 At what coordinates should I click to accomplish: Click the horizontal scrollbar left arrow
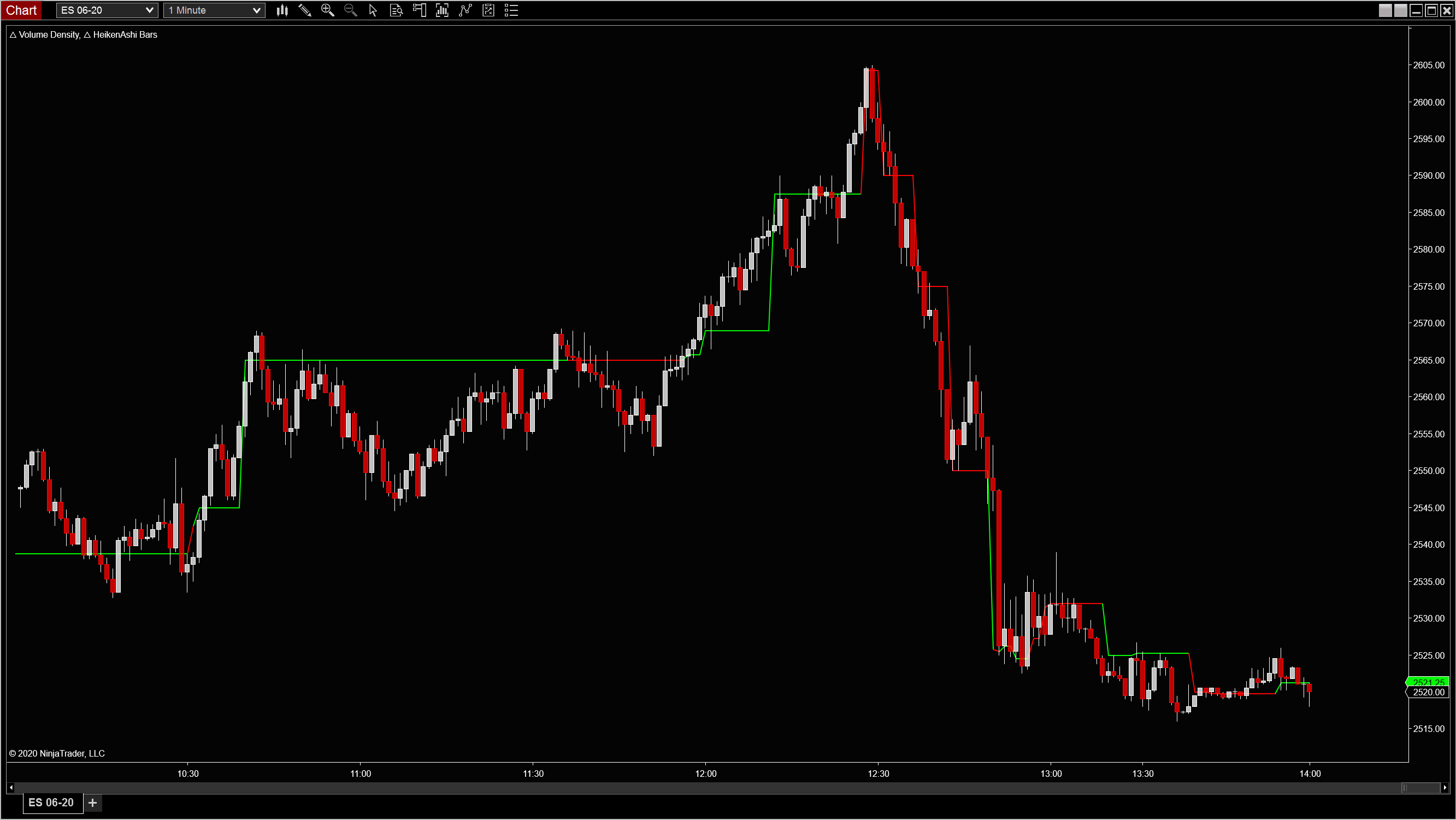11,787
